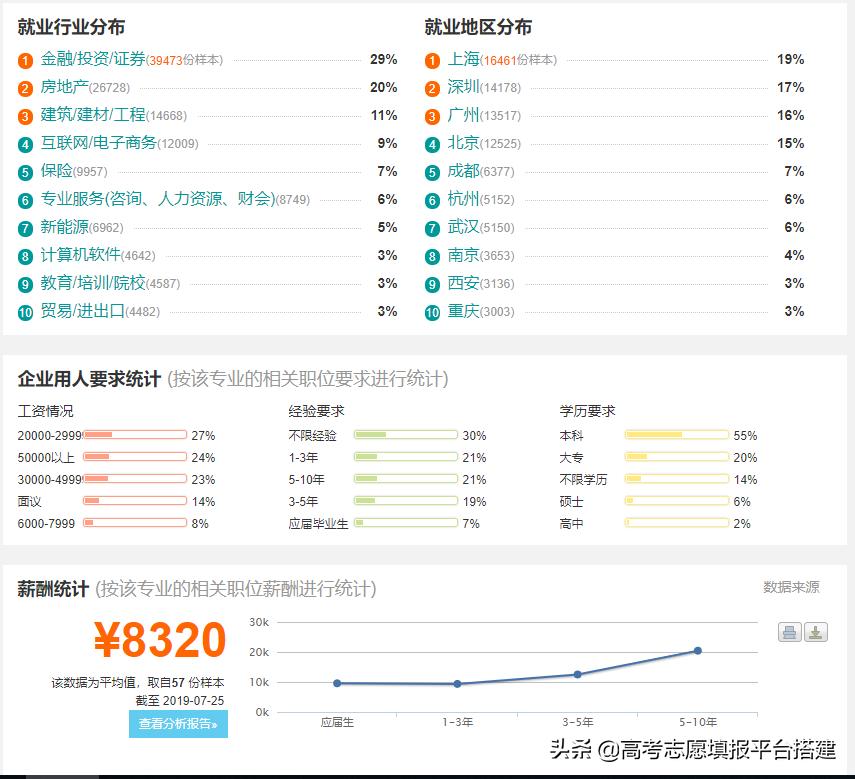Click the 本科 55% progress bar

pyautogui.click(x=675, y=435)
